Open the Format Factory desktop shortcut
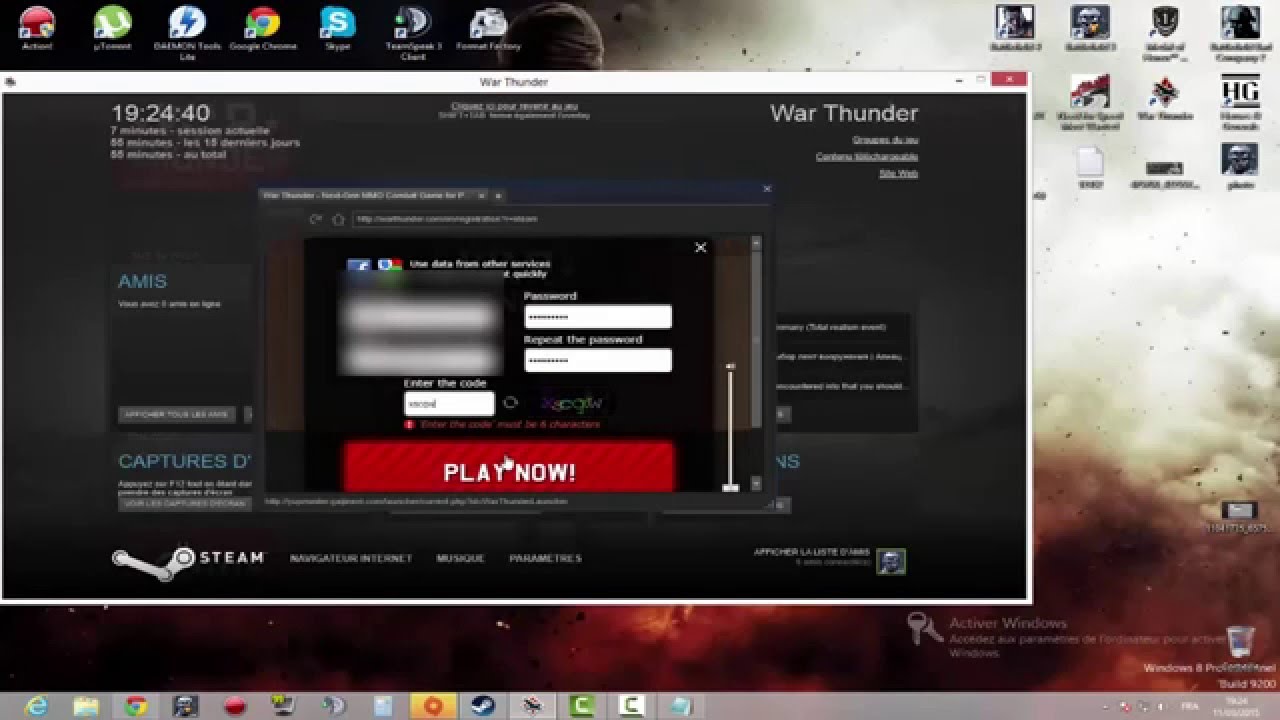This screenshot has height=720, width=1280. click(488, 28)
